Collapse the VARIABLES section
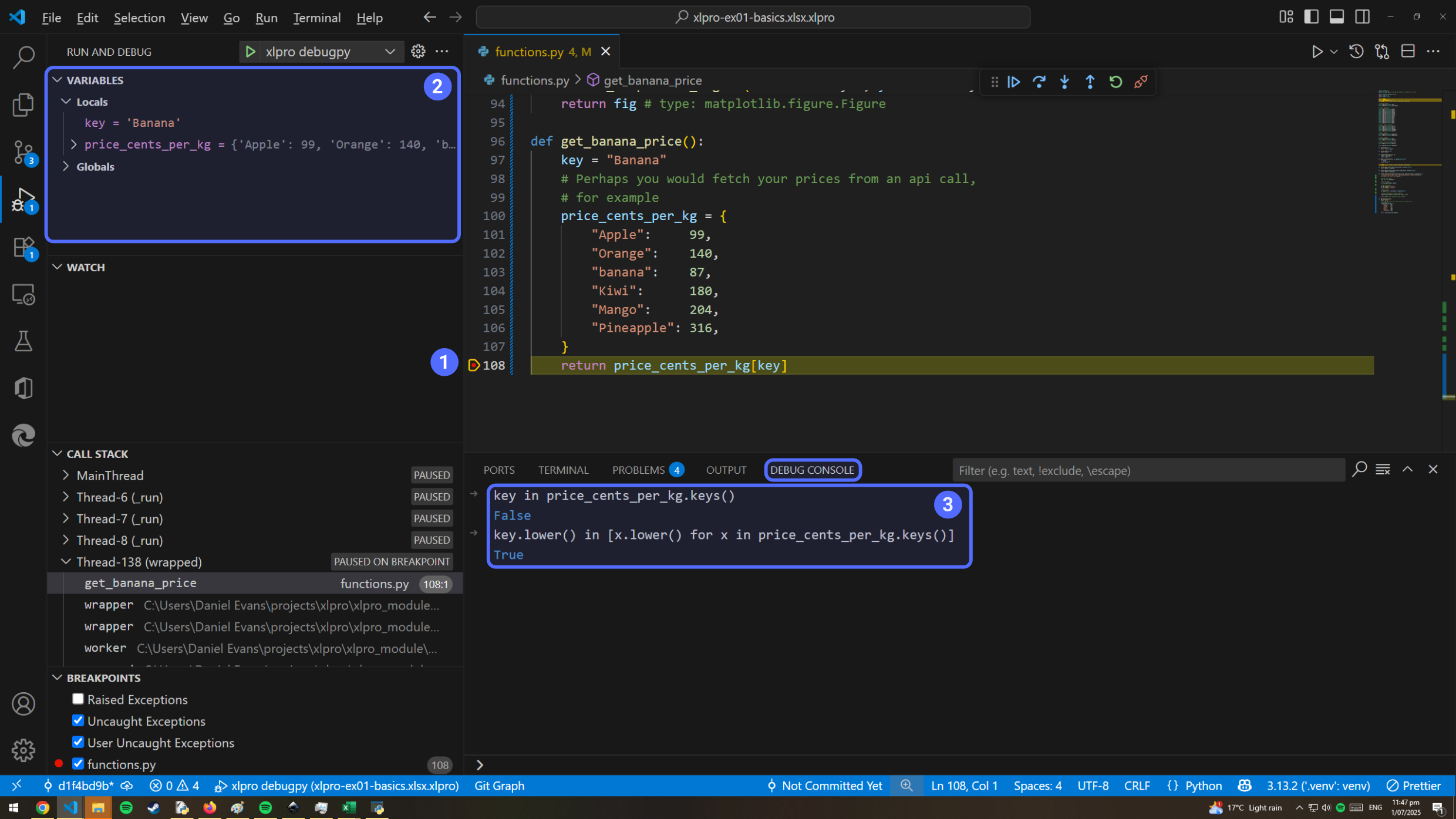1456x819 pixels. pyautogui.click(x=58, y=80)
